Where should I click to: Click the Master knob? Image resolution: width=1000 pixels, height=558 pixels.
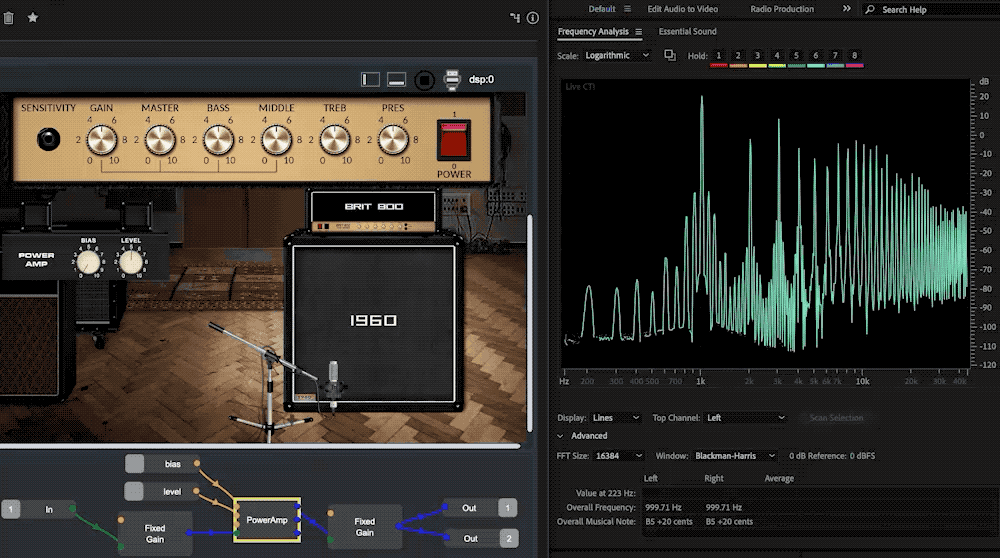coord(159,140)
